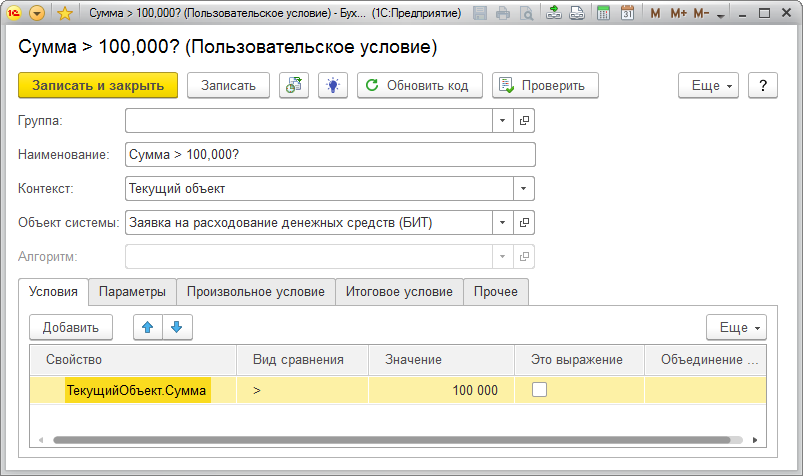Expand the Группа dropdown list

pyautogui.click(x=502, y=120)
